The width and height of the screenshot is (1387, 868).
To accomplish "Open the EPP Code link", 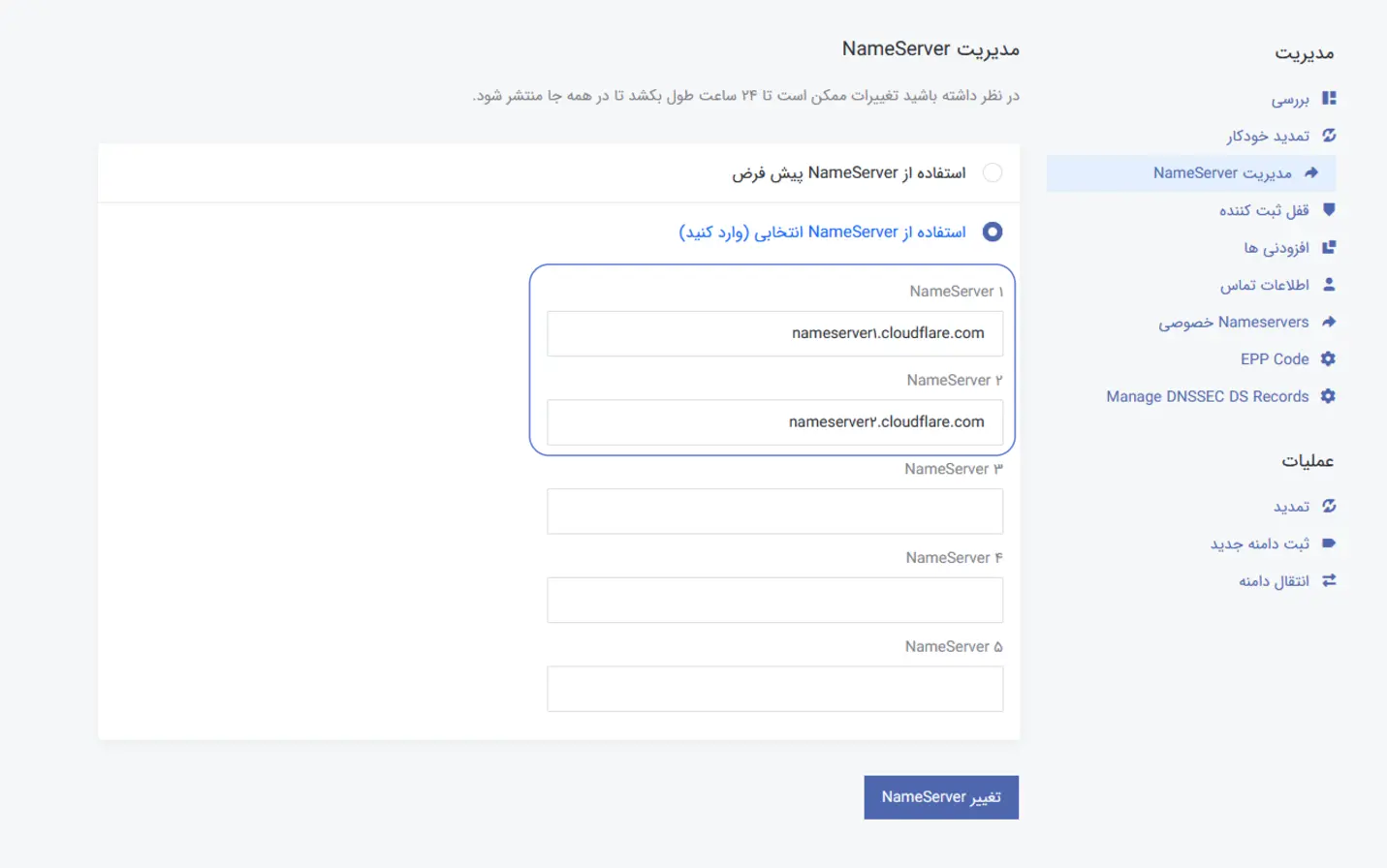I will click(x=1275, y=359).
